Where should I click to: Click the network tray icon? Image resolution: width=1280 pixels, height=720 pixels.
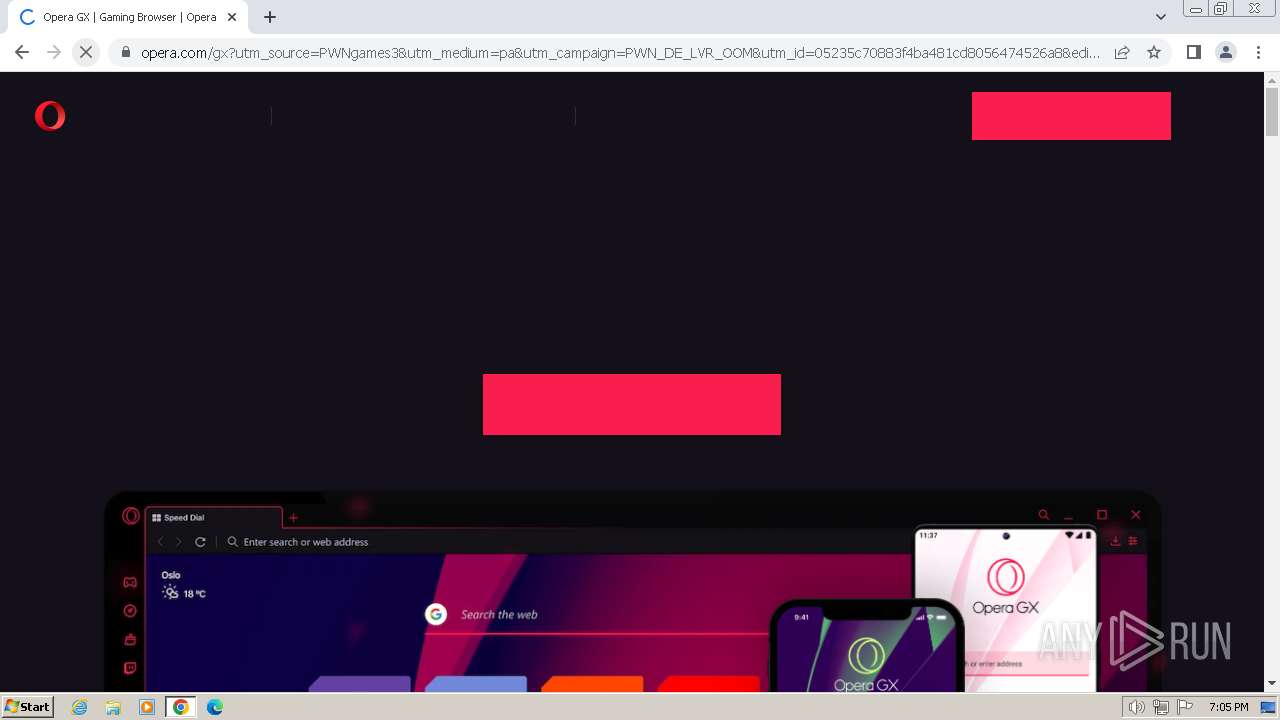1161,707
